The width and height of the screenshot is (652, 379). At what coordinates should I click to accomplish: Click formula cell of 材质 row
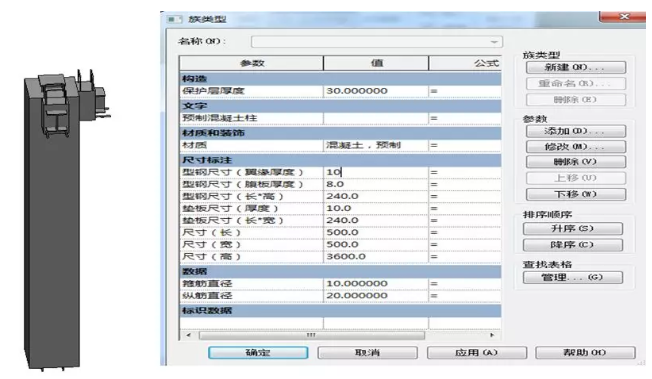(465, 145)
